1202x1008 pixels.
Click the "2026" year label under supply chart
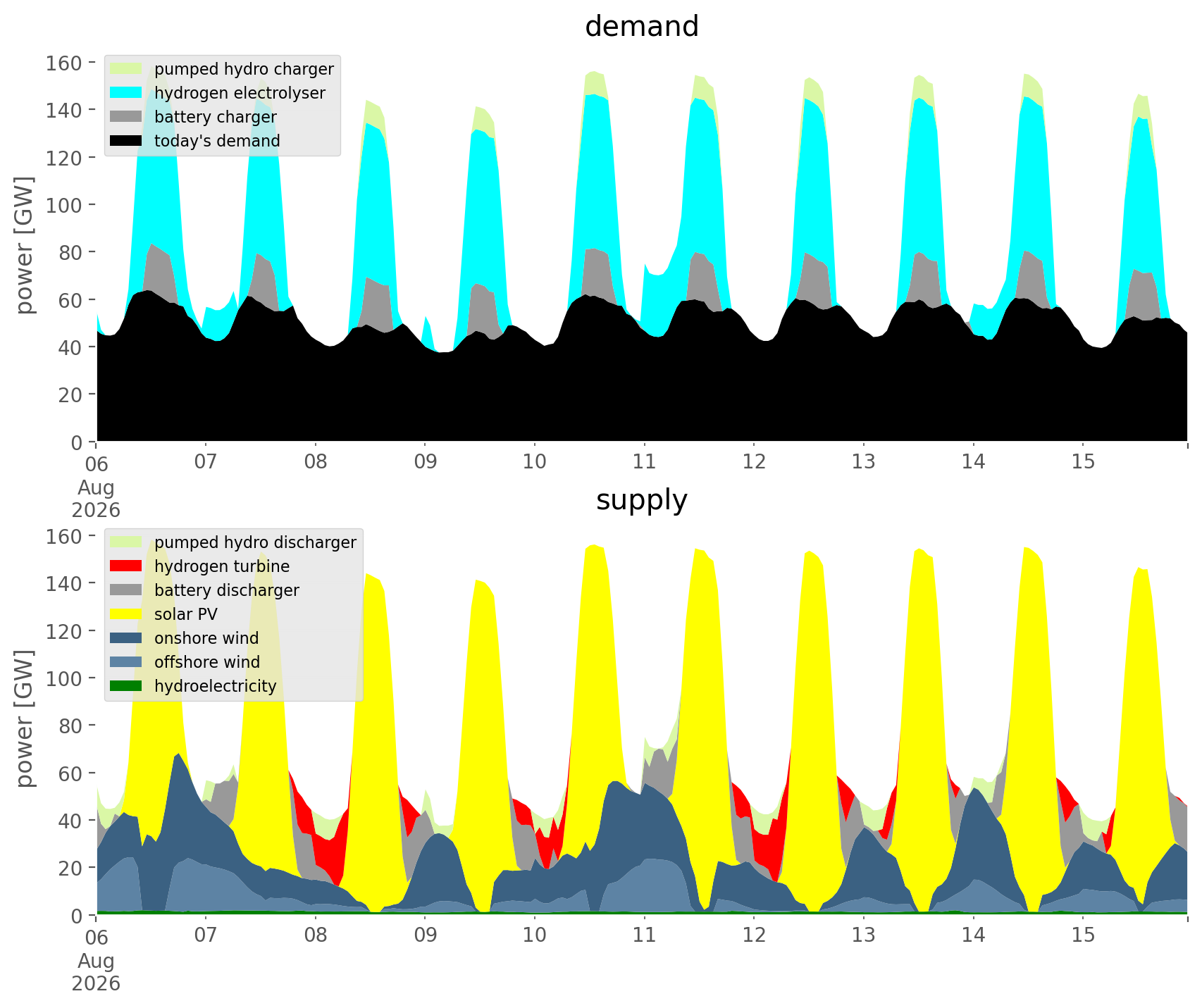point(97,983)
